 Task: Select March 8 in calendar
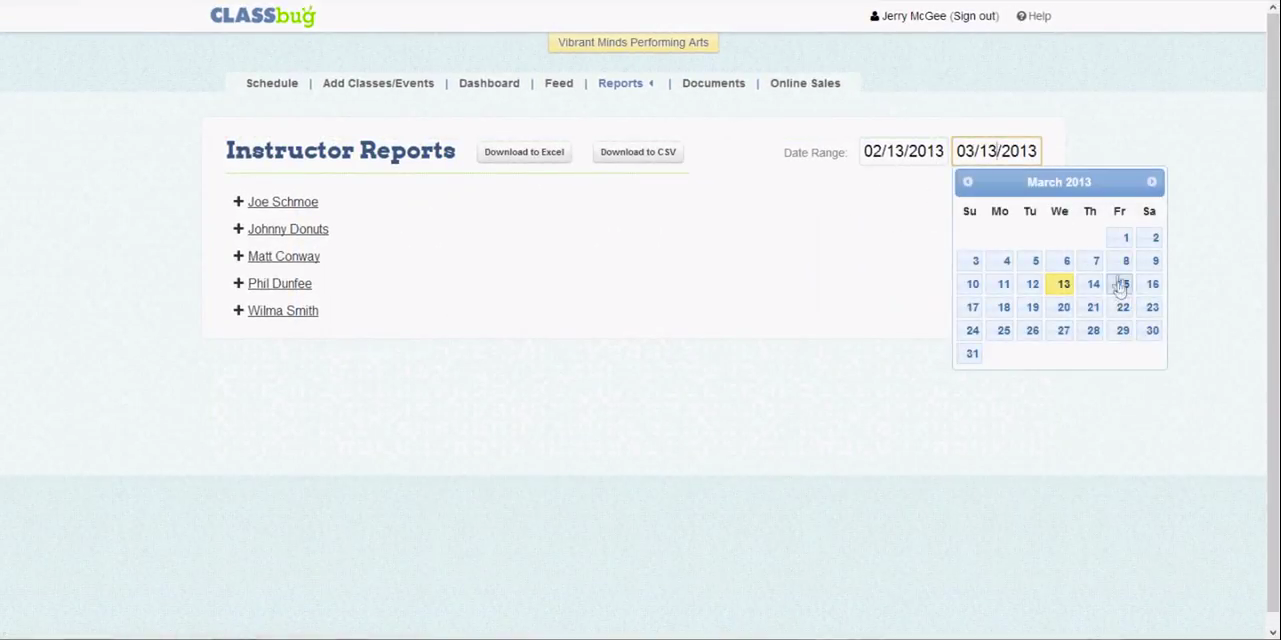point(1120,261)
